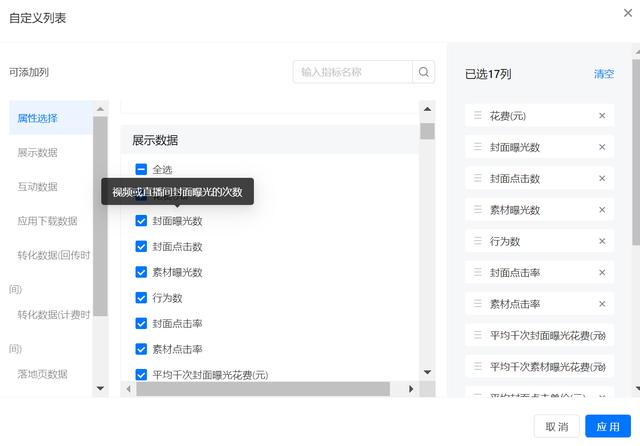Uncheck the 素材点击率 checkbox
Screen dimensions: 640x446
[141, 349]
